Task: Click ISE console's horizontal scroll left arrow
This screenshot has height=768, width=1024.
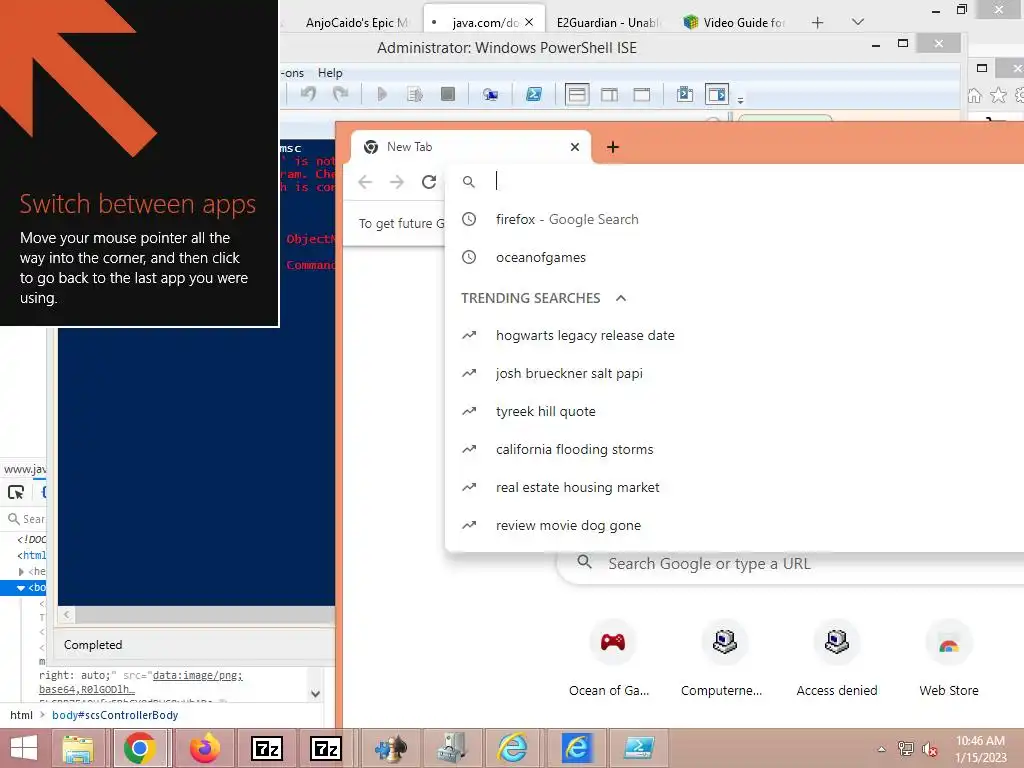Action: point(66,615)
